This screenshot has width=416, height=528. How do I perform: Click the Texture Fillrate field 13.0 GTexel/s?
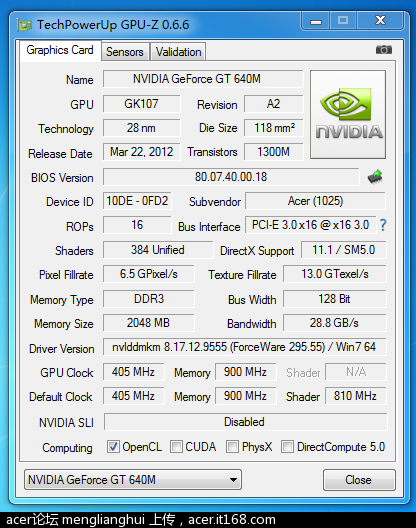tap(335, 274)
